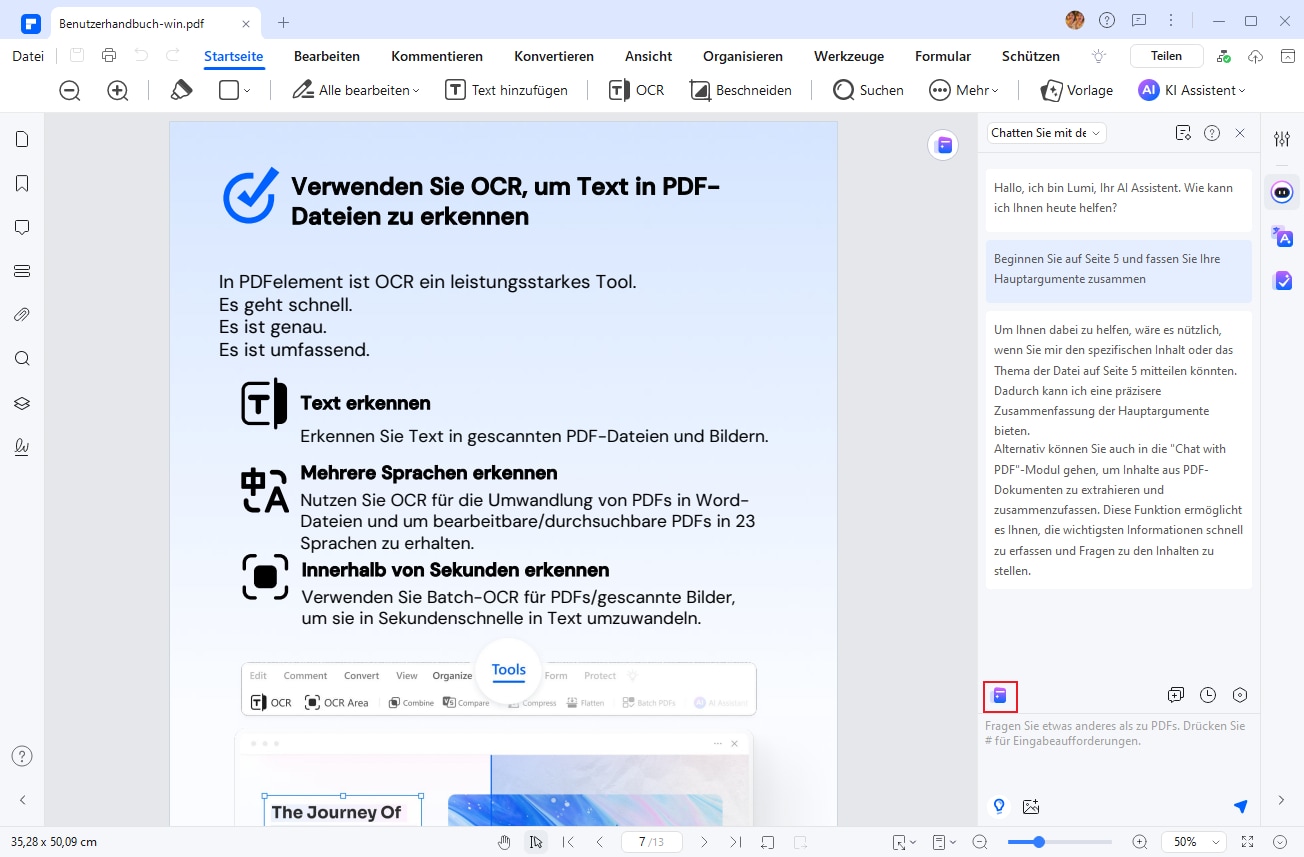Open AI settings hexagon icon
The height and width of the screenshot is (857, 1304).
tap(1240, 695)
